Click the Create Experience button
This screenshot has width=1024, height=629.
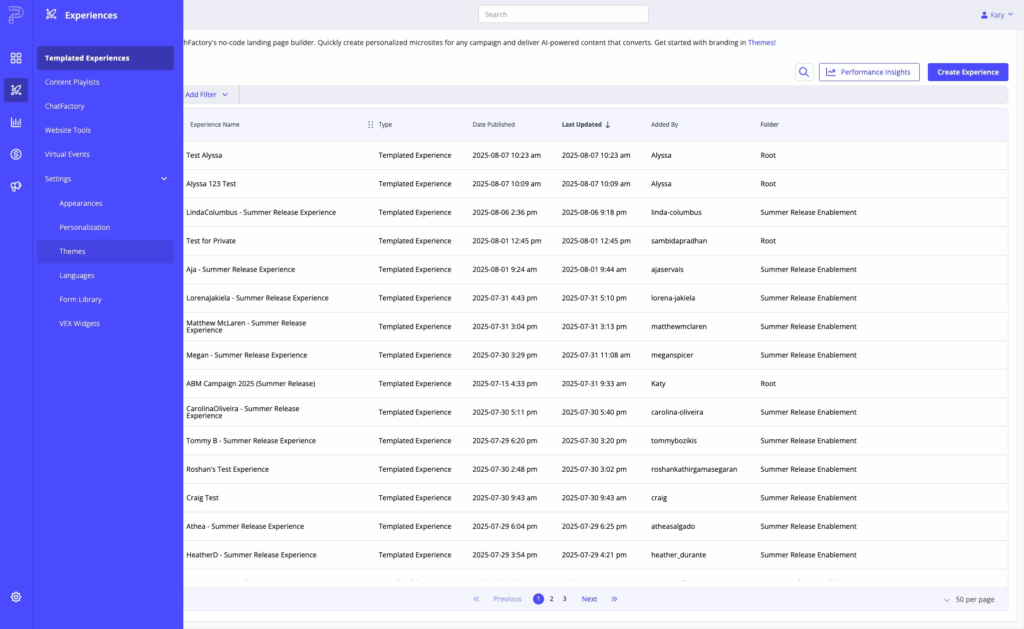point(968,72)
